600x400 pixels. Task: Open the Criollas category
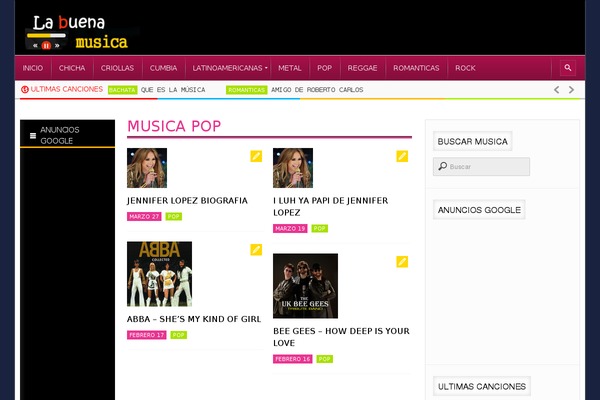(117, 68)
